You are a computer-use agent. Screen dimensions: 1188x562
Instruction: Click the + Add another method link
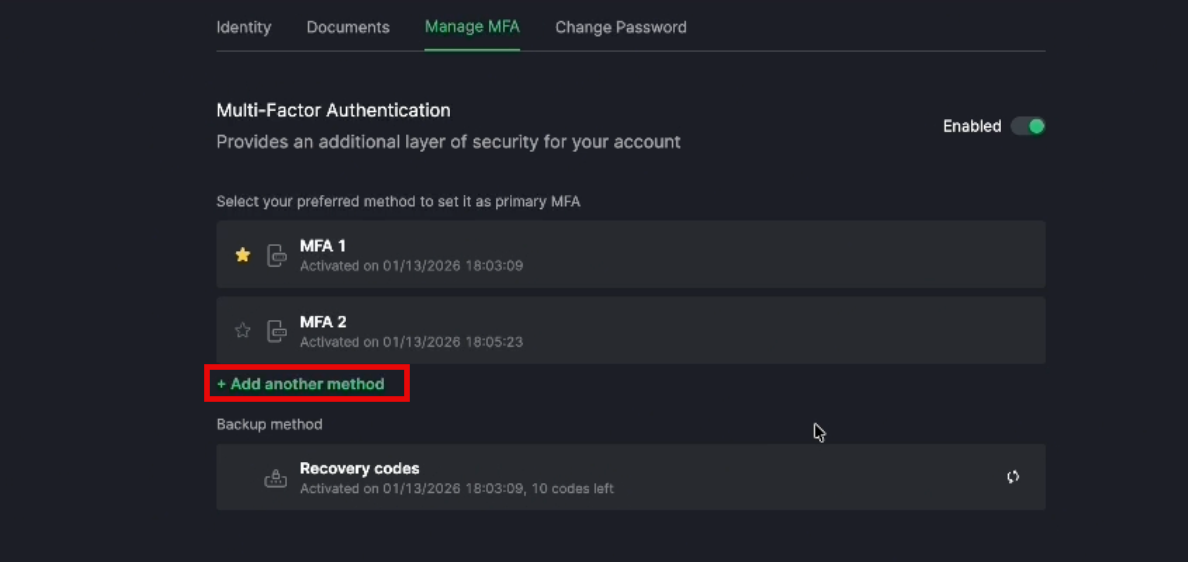pyautogui.click(x=301, y=384)
